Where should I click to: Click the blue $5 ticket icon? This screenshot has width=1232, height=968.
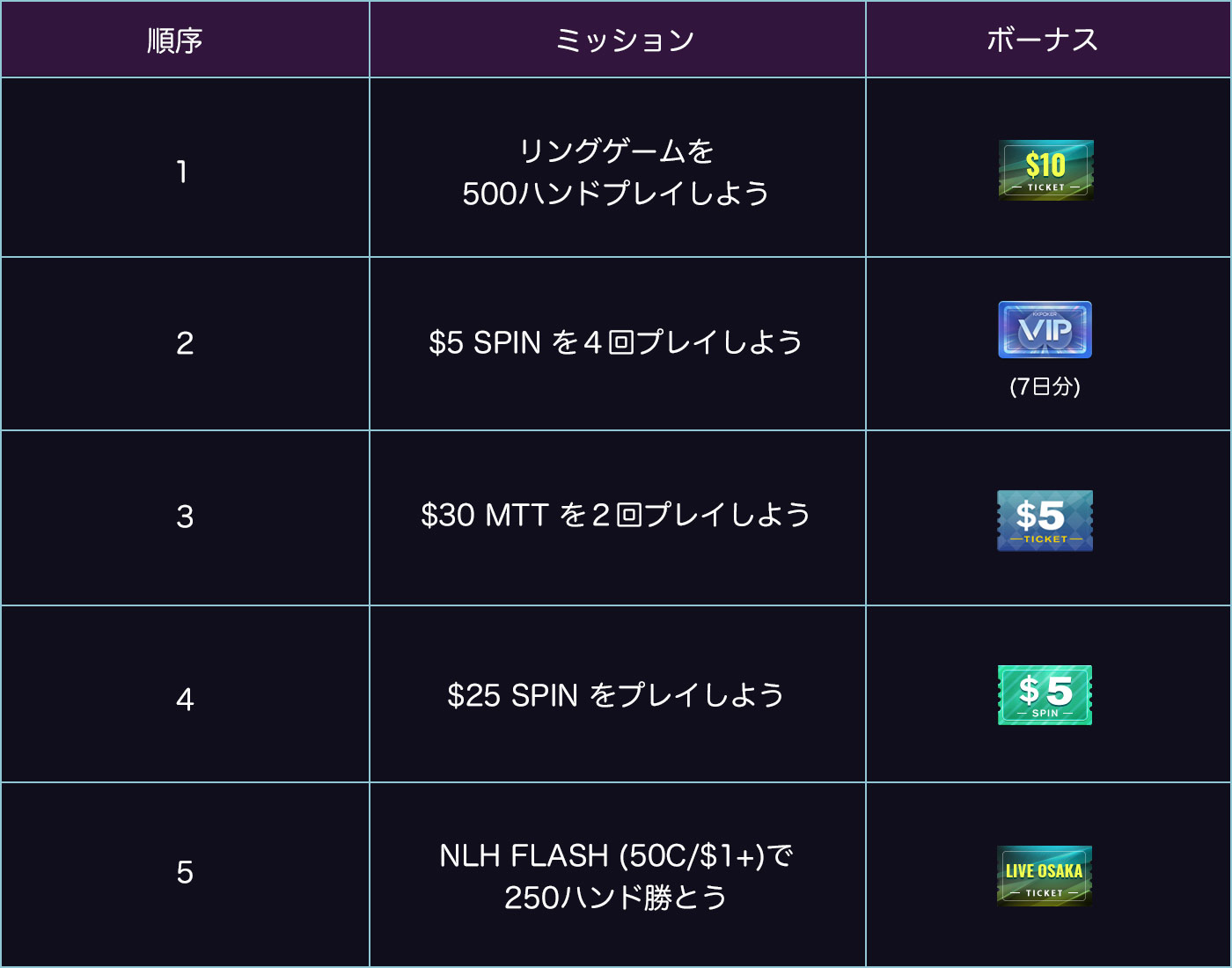1045,521
